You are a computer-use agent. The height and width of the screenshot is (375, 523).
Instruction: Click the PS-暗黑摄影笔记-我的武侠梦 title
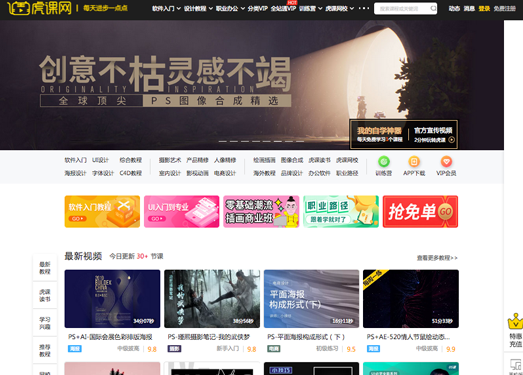[x=209, y=337]
